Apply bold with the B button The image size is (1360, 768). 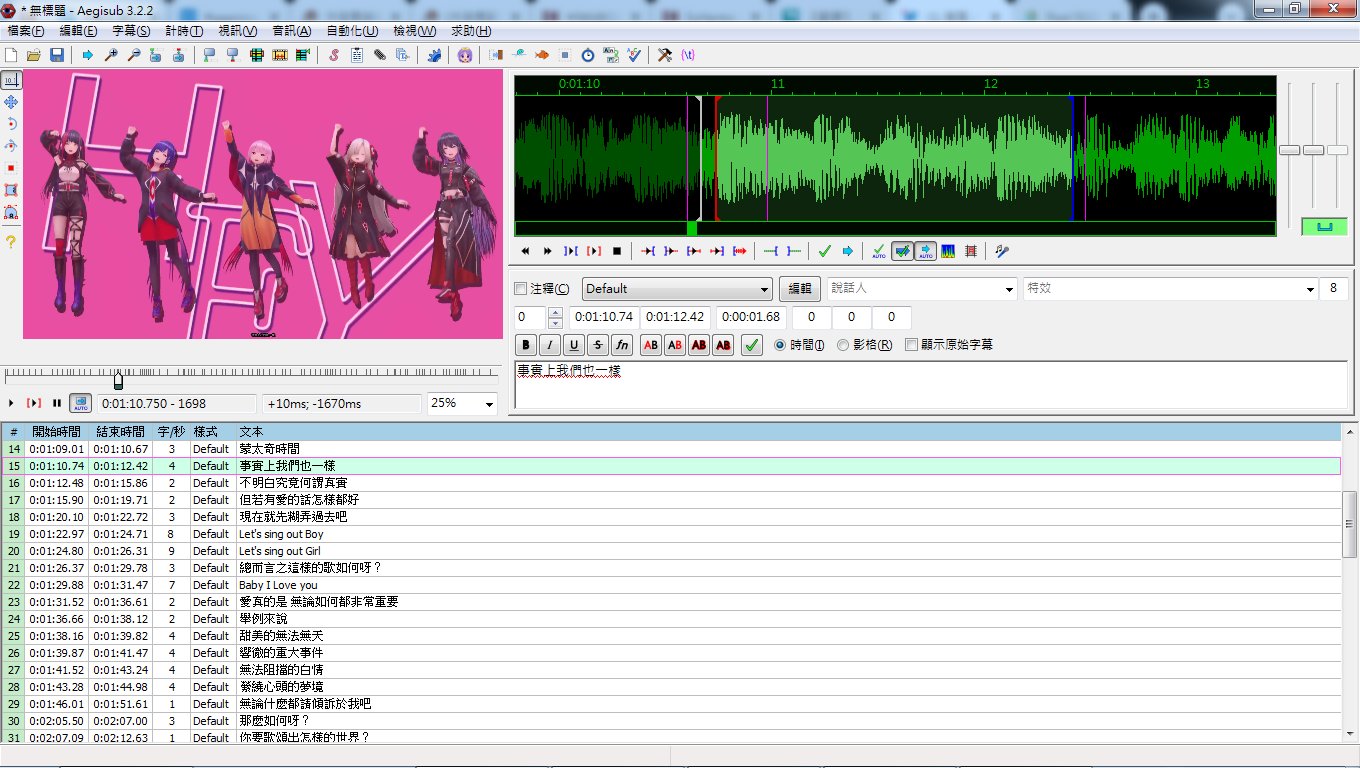click(526, 345)
